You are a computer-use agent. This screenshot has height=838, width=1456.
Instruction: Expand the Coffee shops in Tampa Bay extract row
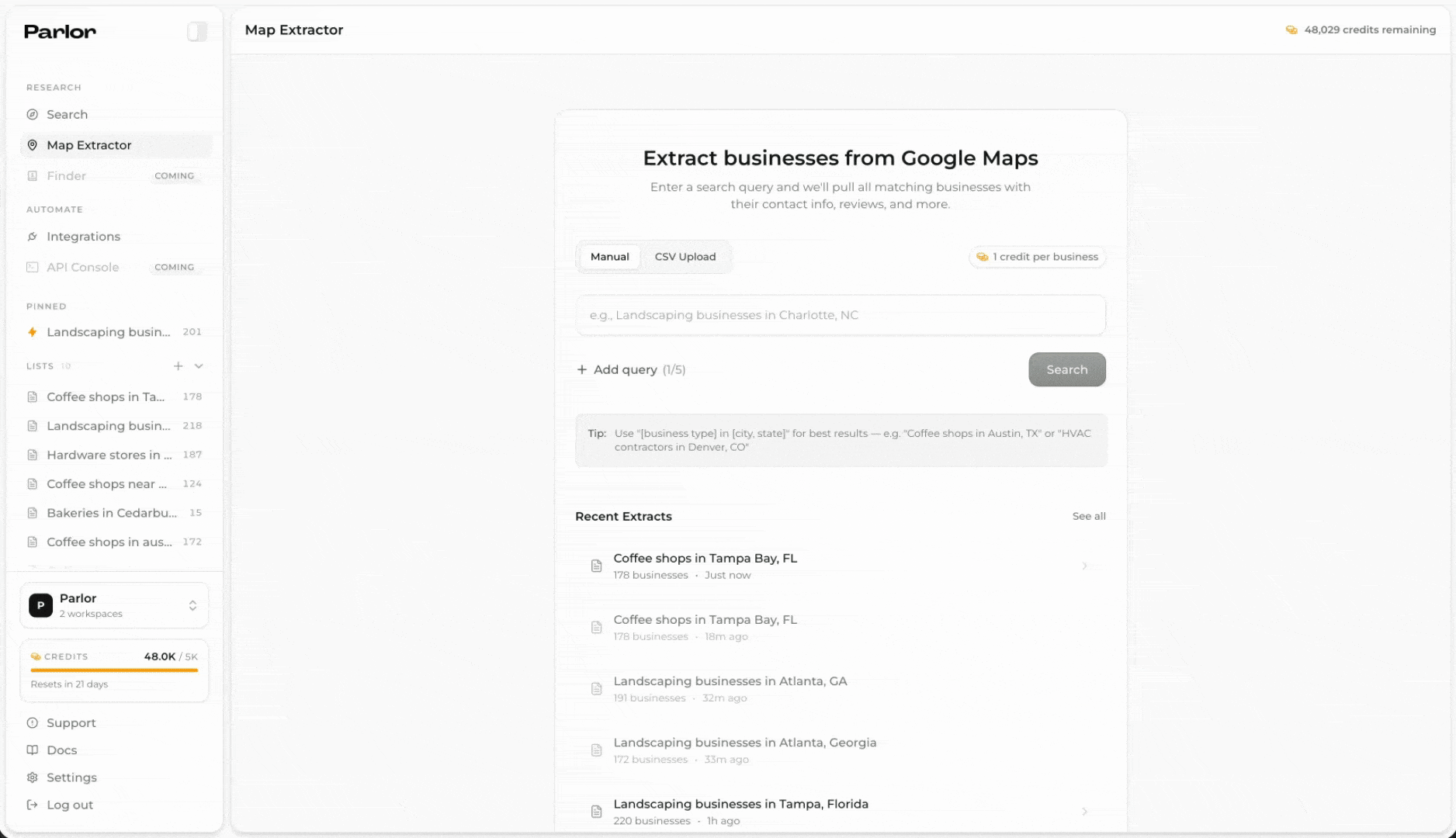click(x=1084, y=566)
